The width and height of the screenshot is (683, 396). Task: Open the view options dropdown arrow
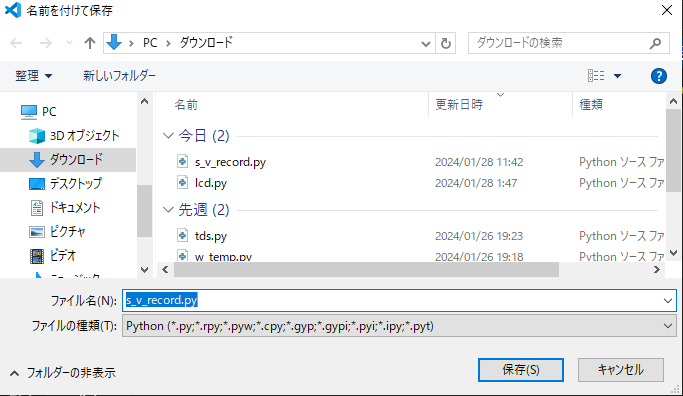pyautogui.click(x=617, y=76)
